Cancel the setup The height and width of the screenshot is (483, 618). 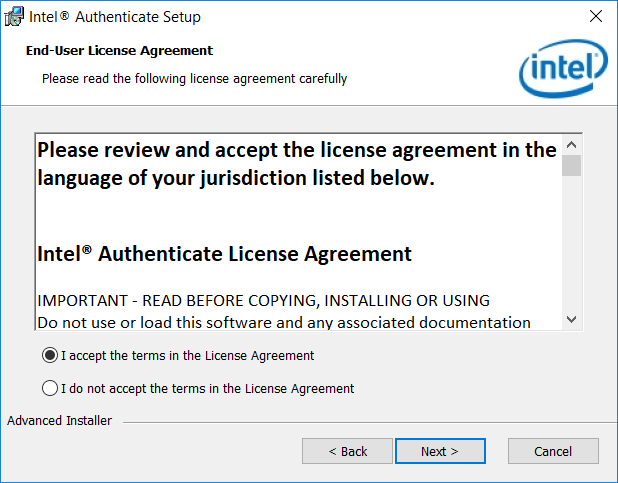[x=553, y=451]
